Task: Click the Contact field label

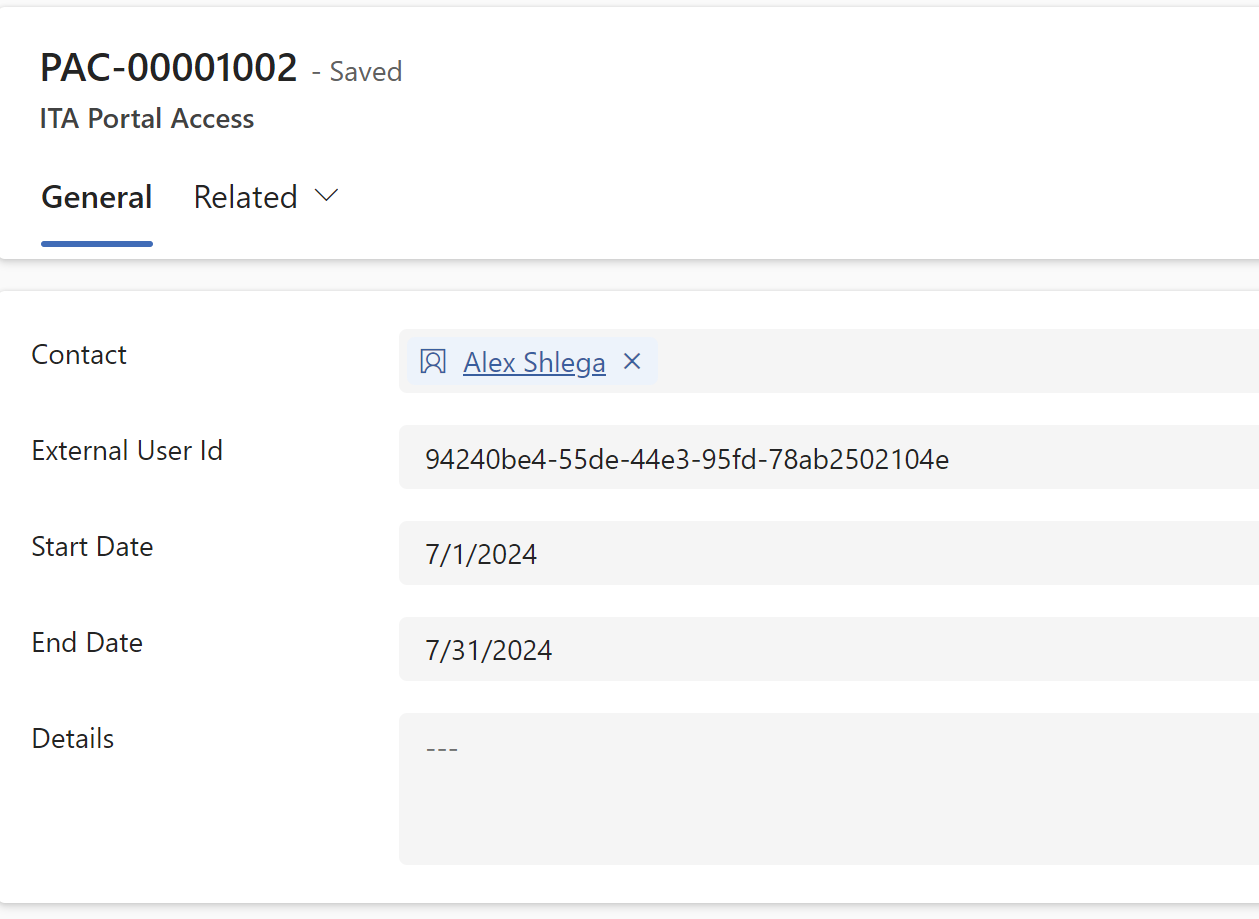Action: tap(79, 355)
